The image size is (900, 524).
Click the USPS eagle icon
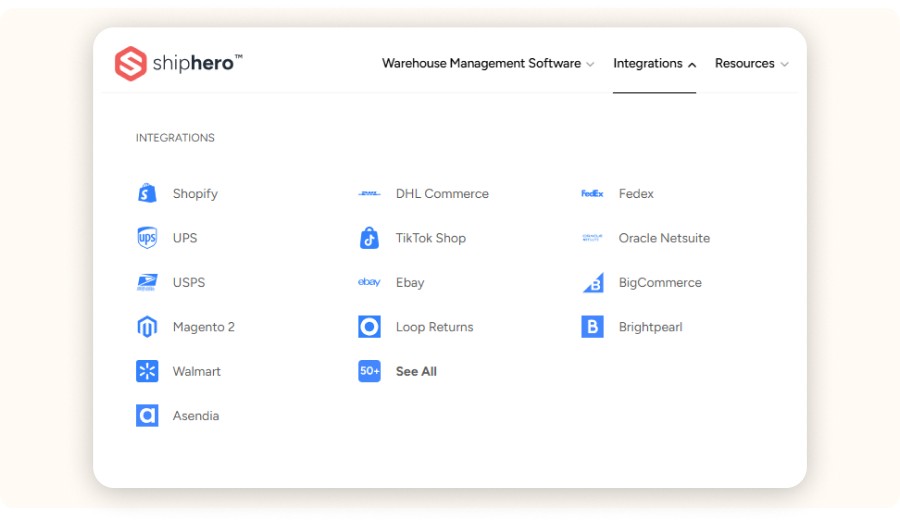pyautogui.click(x=147, y=282)
